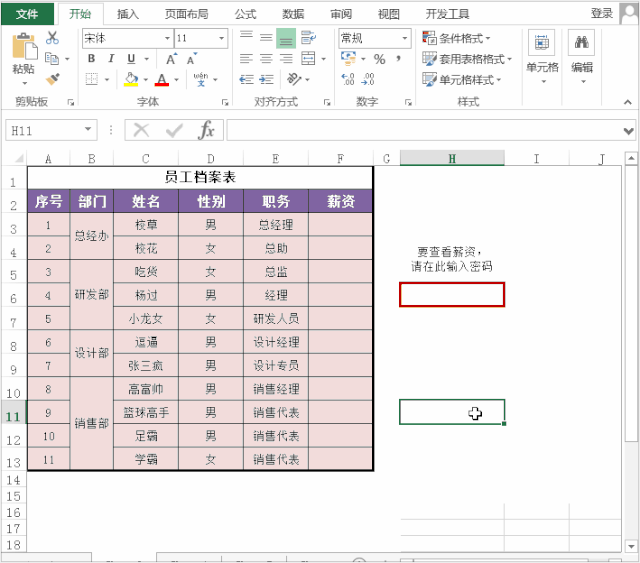This screenshot has width=640, height=563.
Task: Expand the formula bar chevron
Action: point(629,131)
